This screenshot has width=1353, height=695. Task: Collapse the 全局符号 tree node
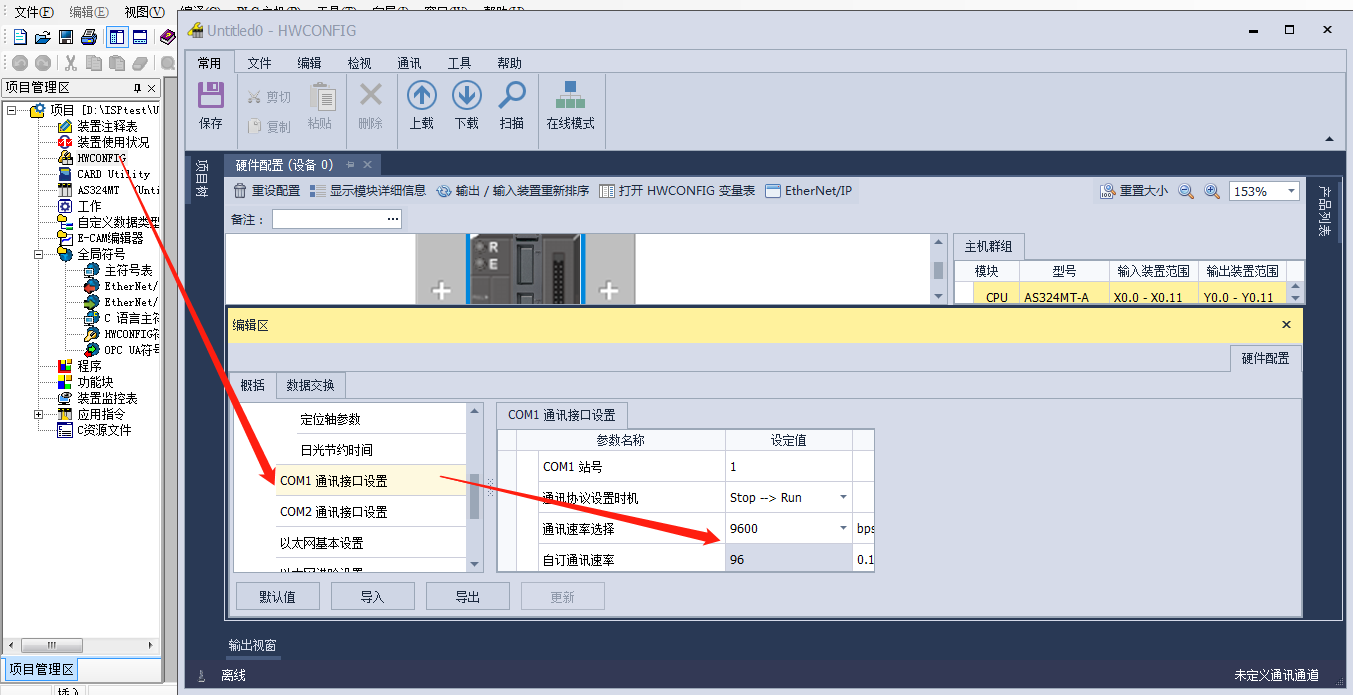[39, 254]
